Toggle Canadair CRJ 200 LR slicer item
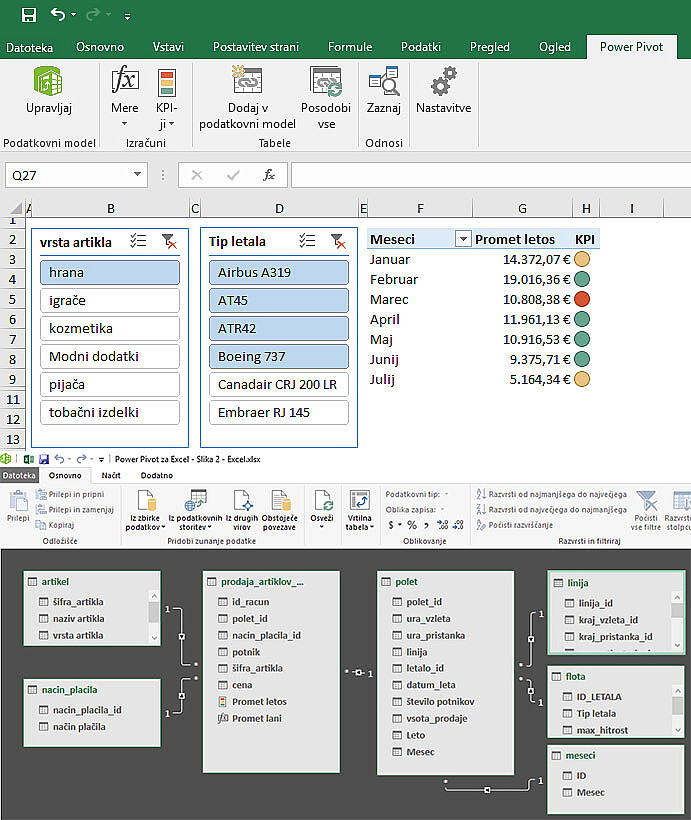This screenshot has width=691, height=820. point(279,384)
